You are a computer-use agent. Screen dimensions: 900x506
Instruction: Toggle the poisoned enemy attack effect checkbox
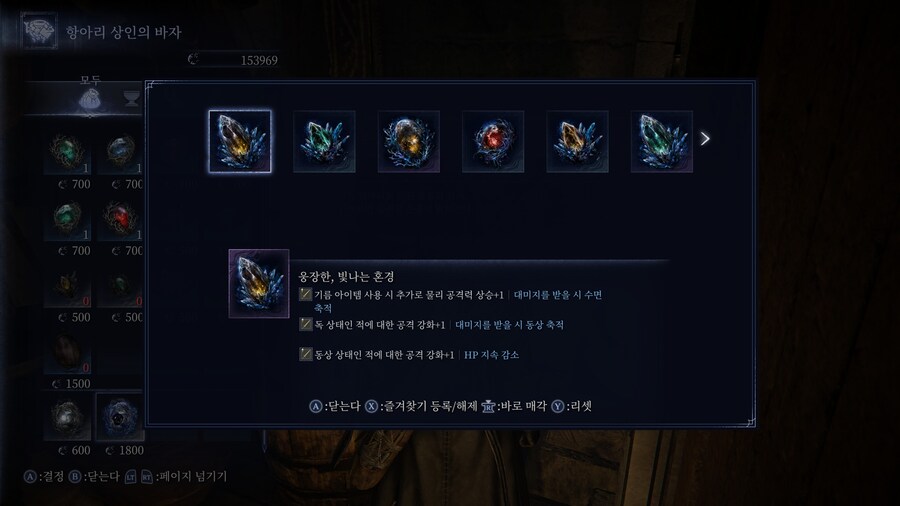pos(305,324)
